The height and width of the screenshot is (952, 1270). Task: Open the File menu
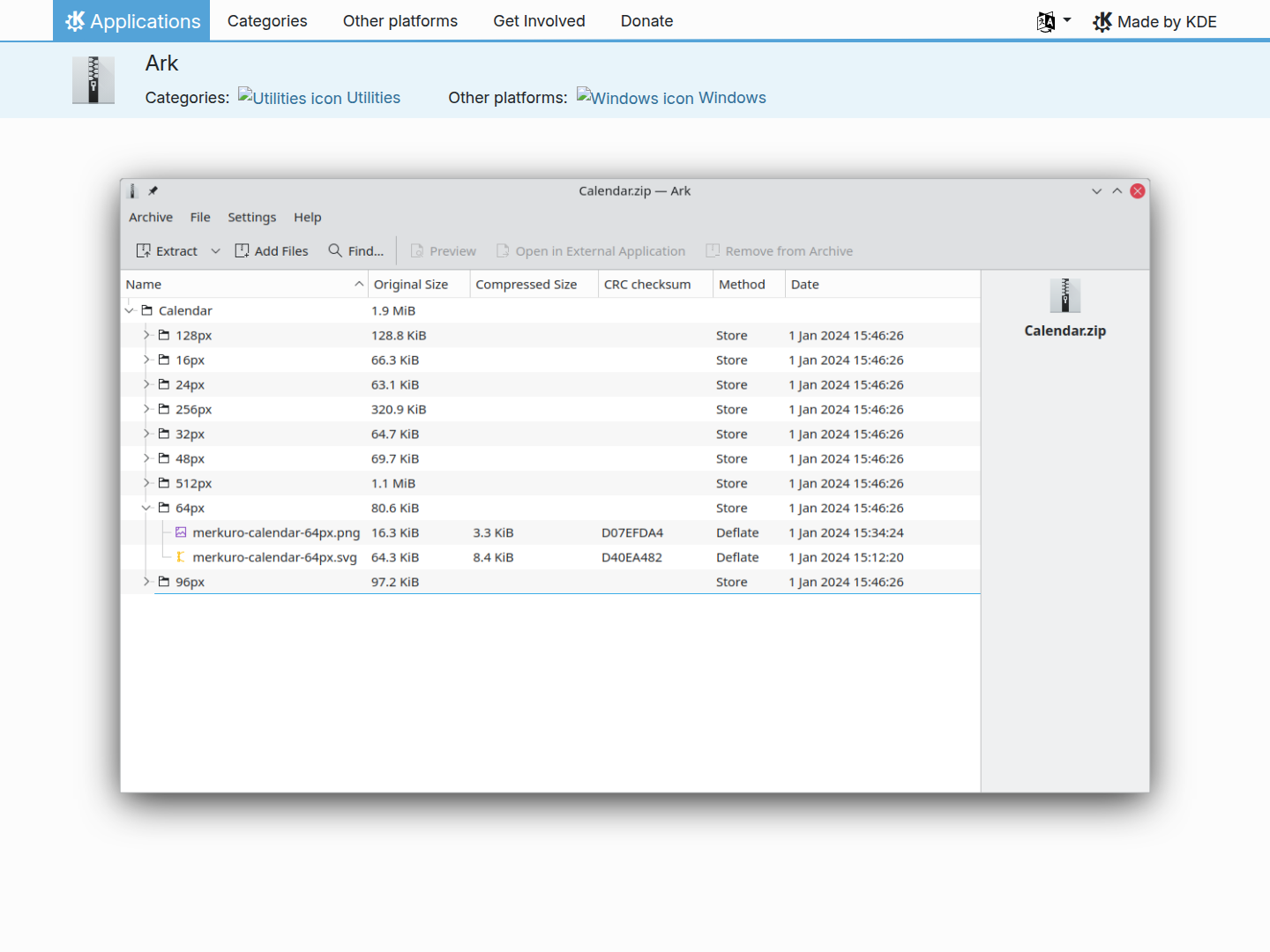[200, 218]
